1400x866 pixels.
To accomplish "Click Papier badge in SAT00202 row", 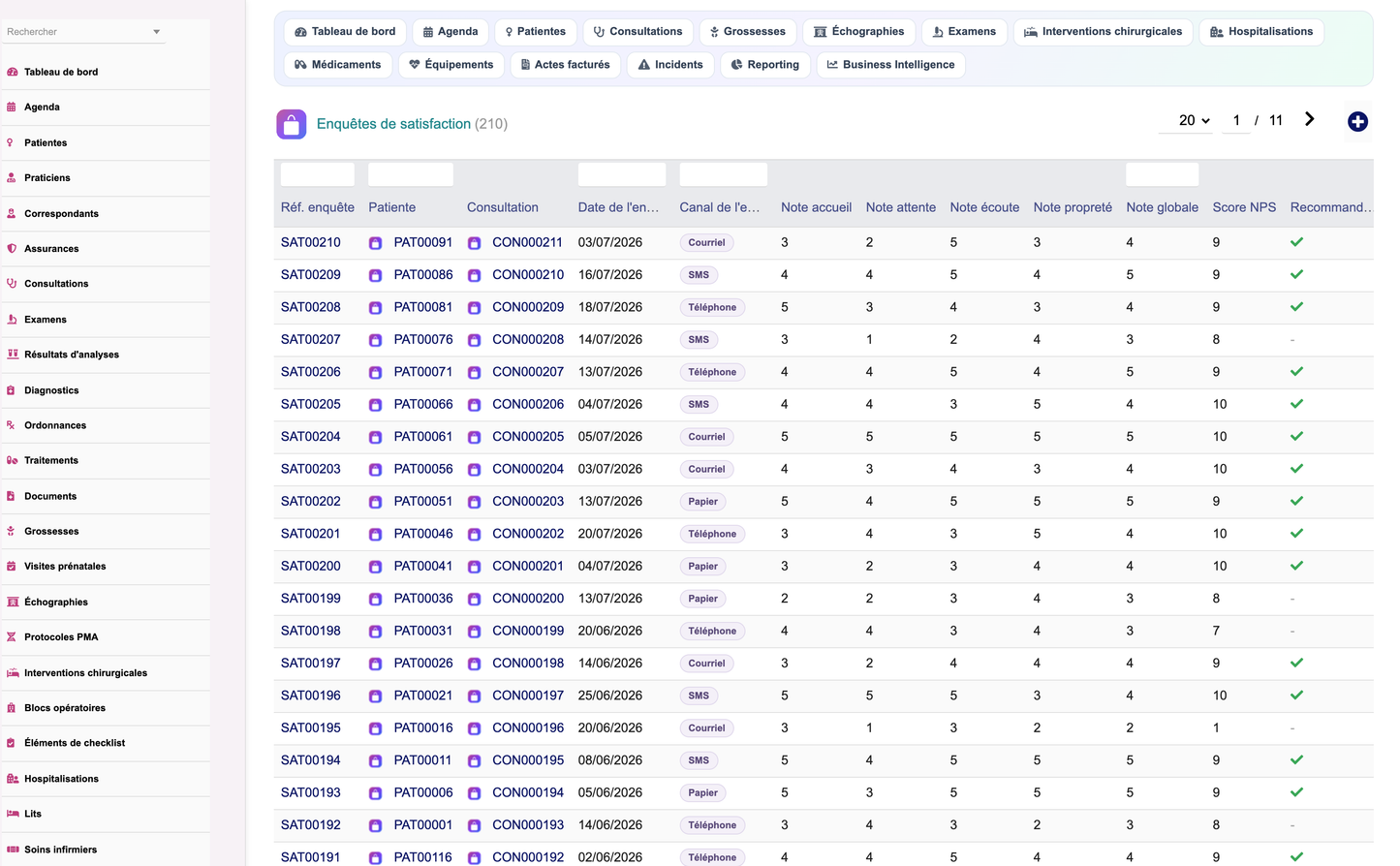I will (703, 502).
